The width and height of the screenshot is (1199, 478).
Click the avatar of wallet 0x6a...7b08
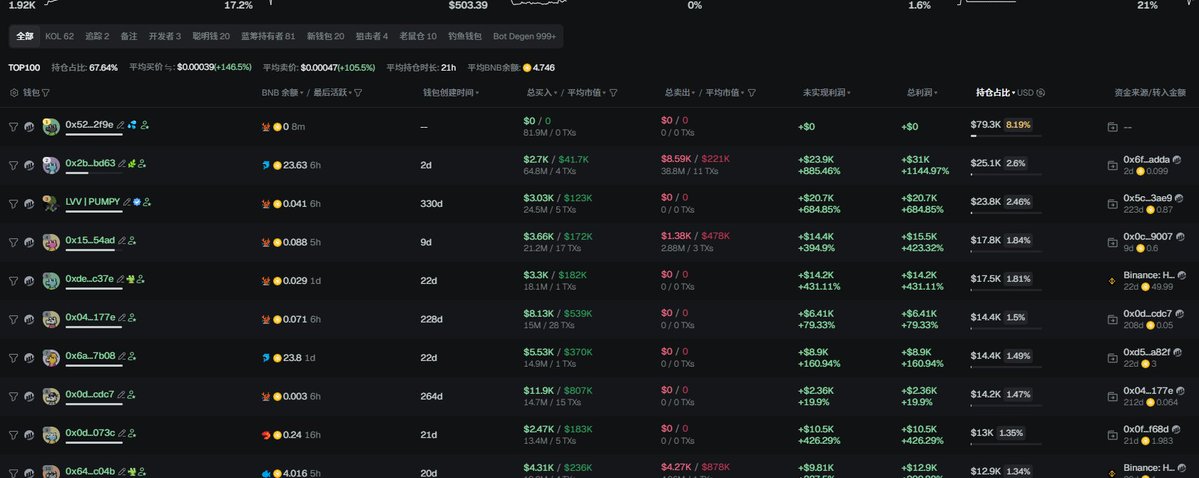tap(51, 357)
